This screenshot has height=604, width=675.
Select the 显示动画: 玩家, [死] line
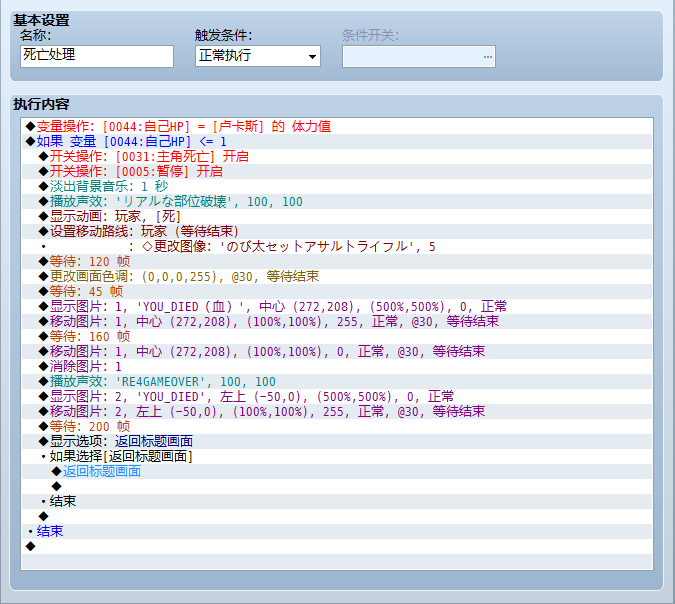click(337, 217)
